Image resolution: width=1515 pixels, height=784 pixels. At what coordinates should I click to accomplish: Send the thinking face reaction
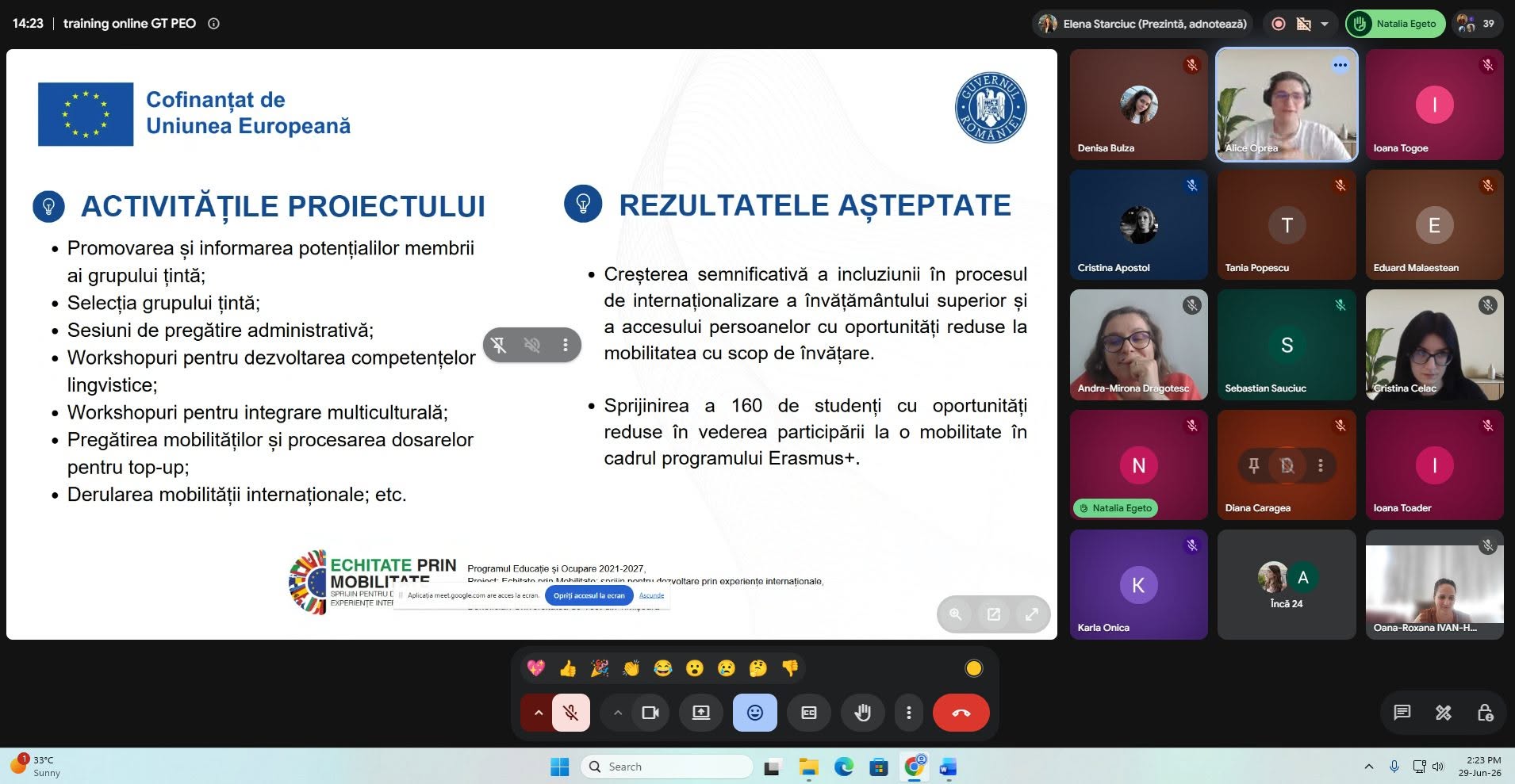coord(758,668)
